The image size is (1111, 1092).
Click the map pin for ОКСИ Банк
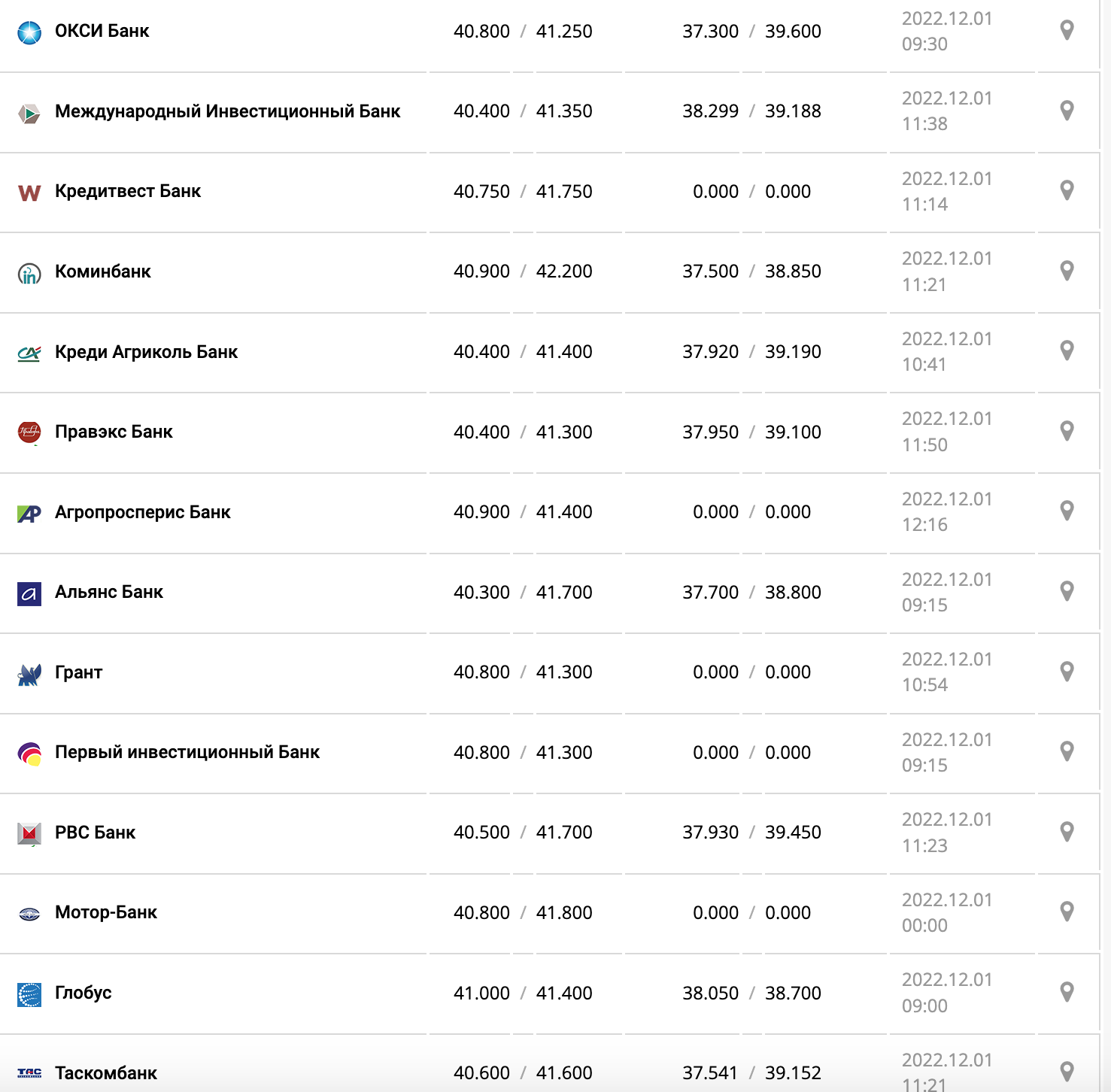1066,31
